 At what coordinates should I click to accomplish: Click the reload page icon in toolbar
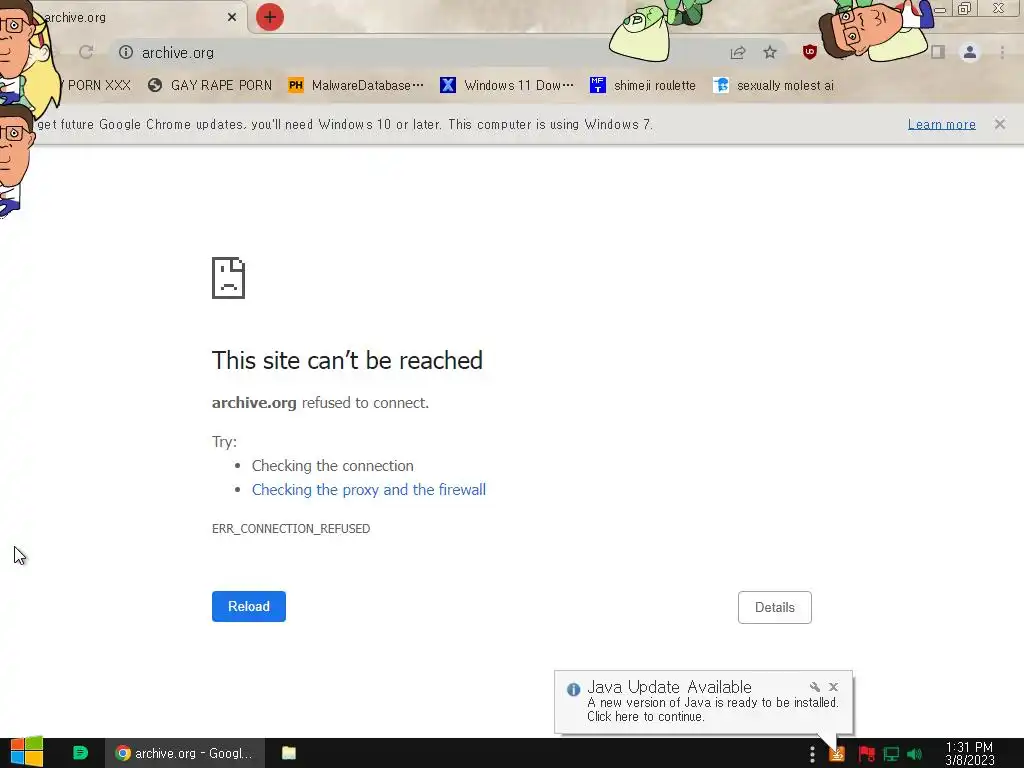click(x=86, y=52)
